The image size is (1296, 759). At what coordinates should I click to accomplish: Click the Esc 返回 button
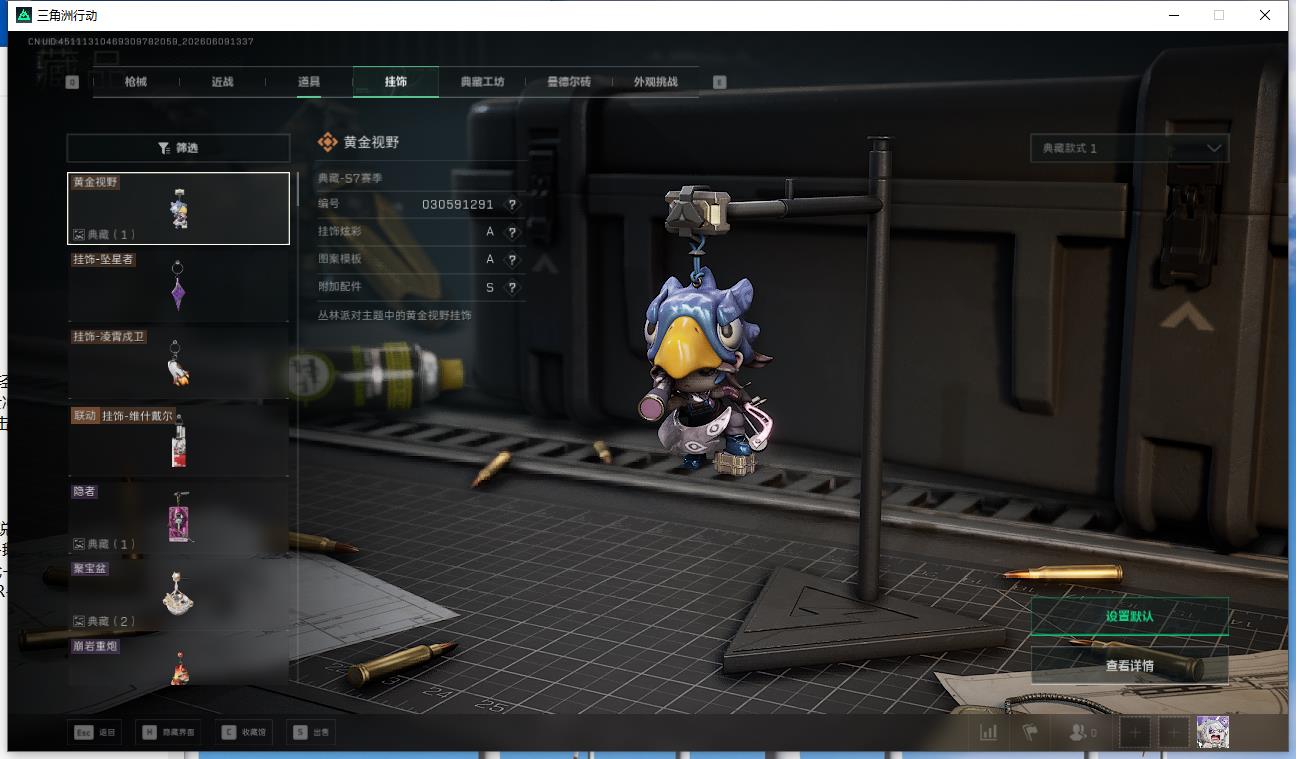(95, 733)
